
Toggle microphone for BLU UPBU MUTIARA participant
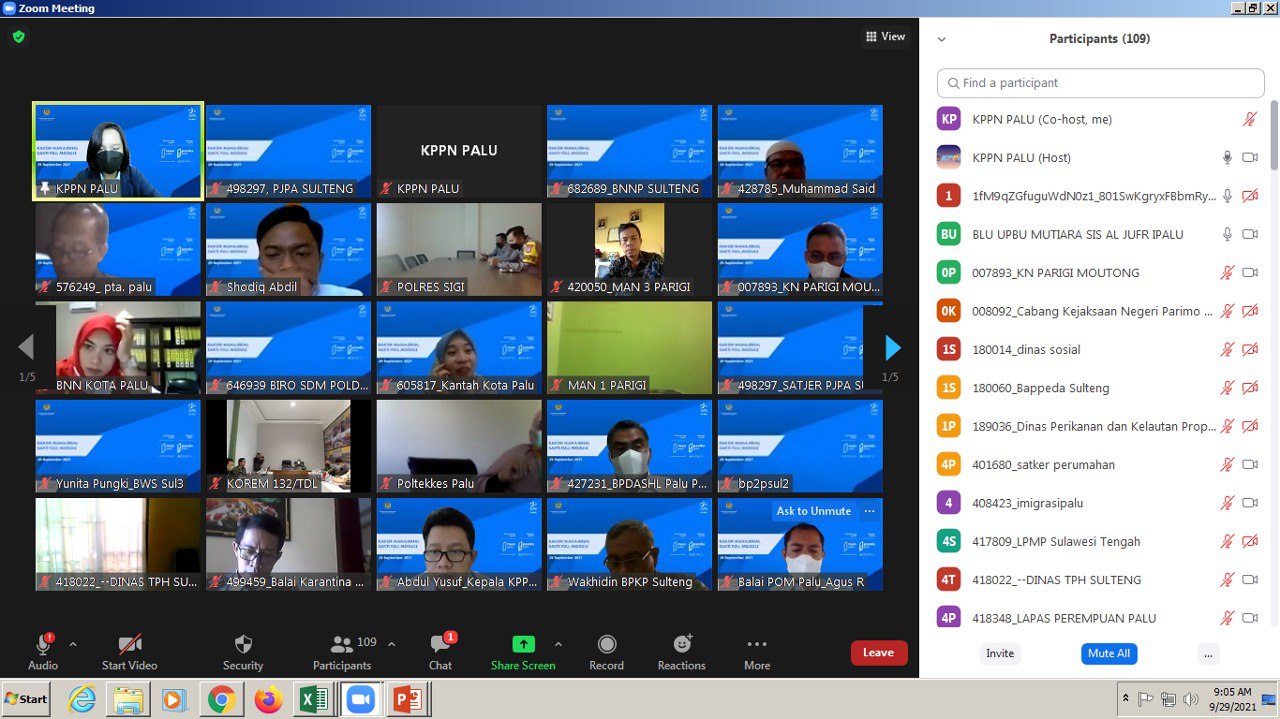1227,234
